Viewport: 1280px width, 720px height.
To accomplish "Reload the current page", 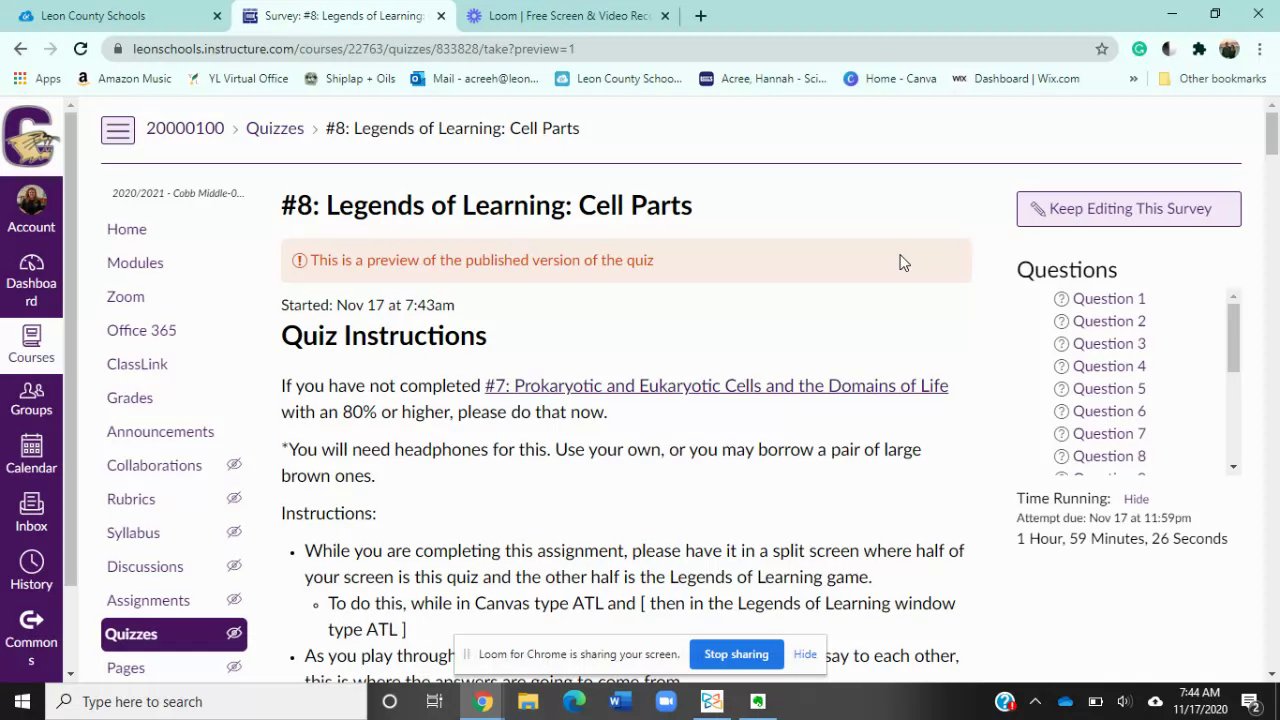I will (81, 48).
